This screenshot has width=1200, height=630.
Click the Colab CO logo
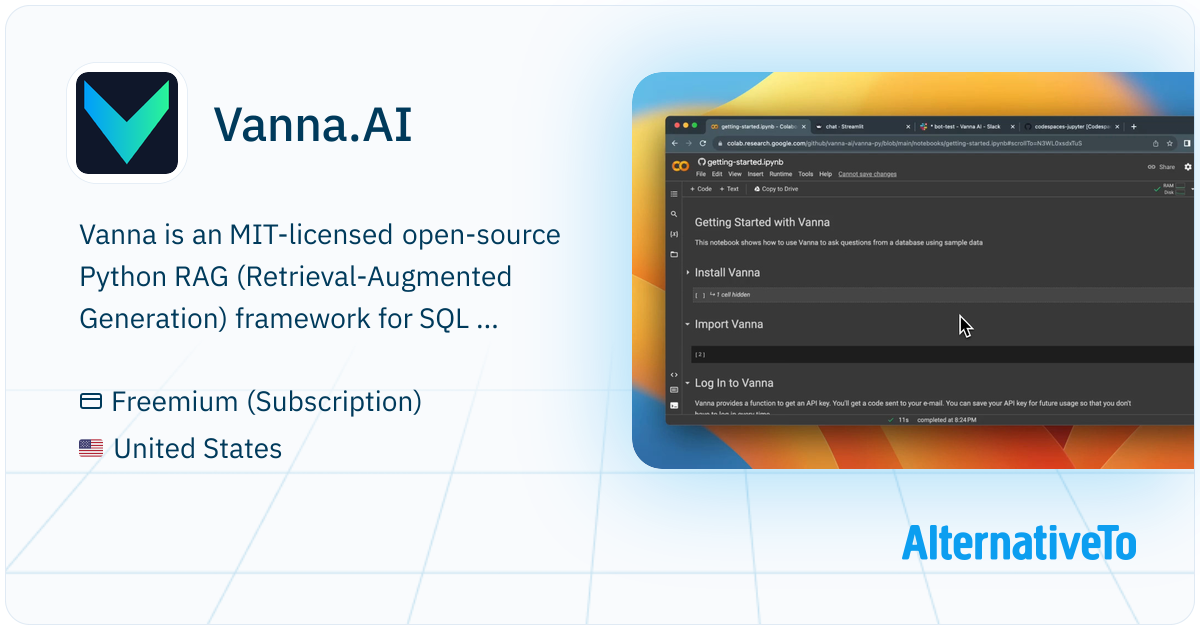coord(680,166)
